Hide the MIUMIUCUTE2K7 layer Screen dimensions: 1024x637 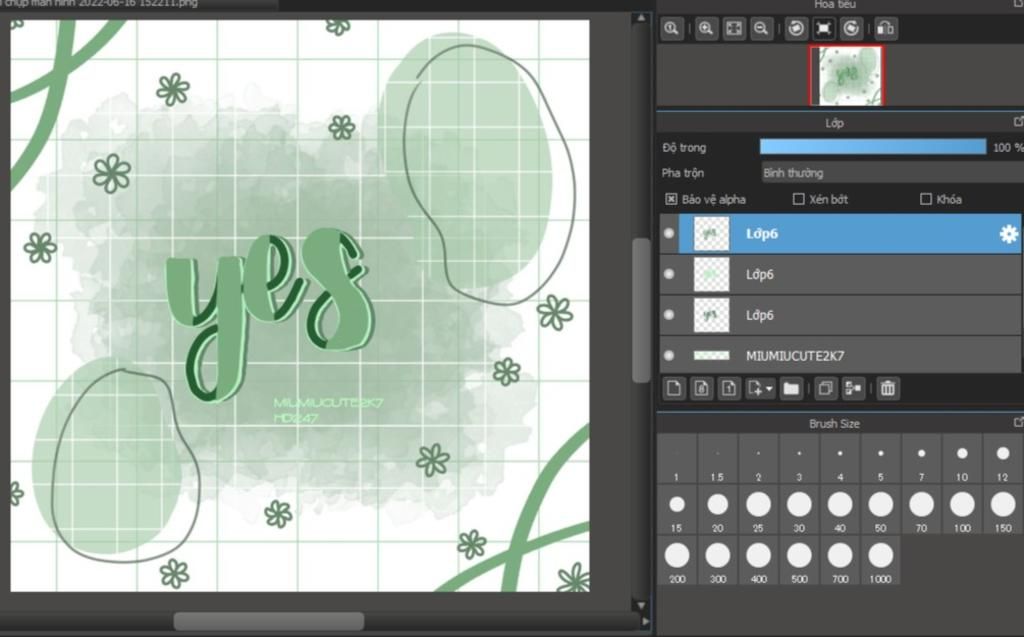click(x=669, y=355)
